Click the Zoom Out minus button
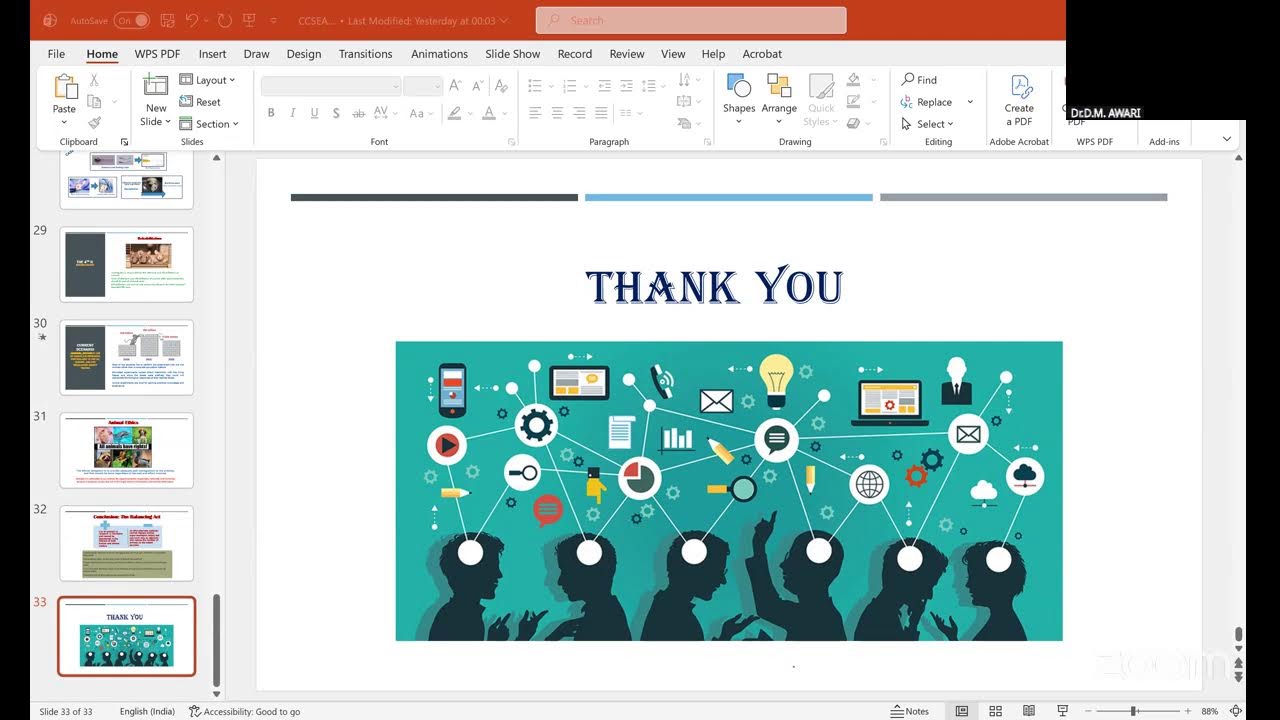Image resolution: width=1280 pixels, height=720 pixels. point(1088,711)
